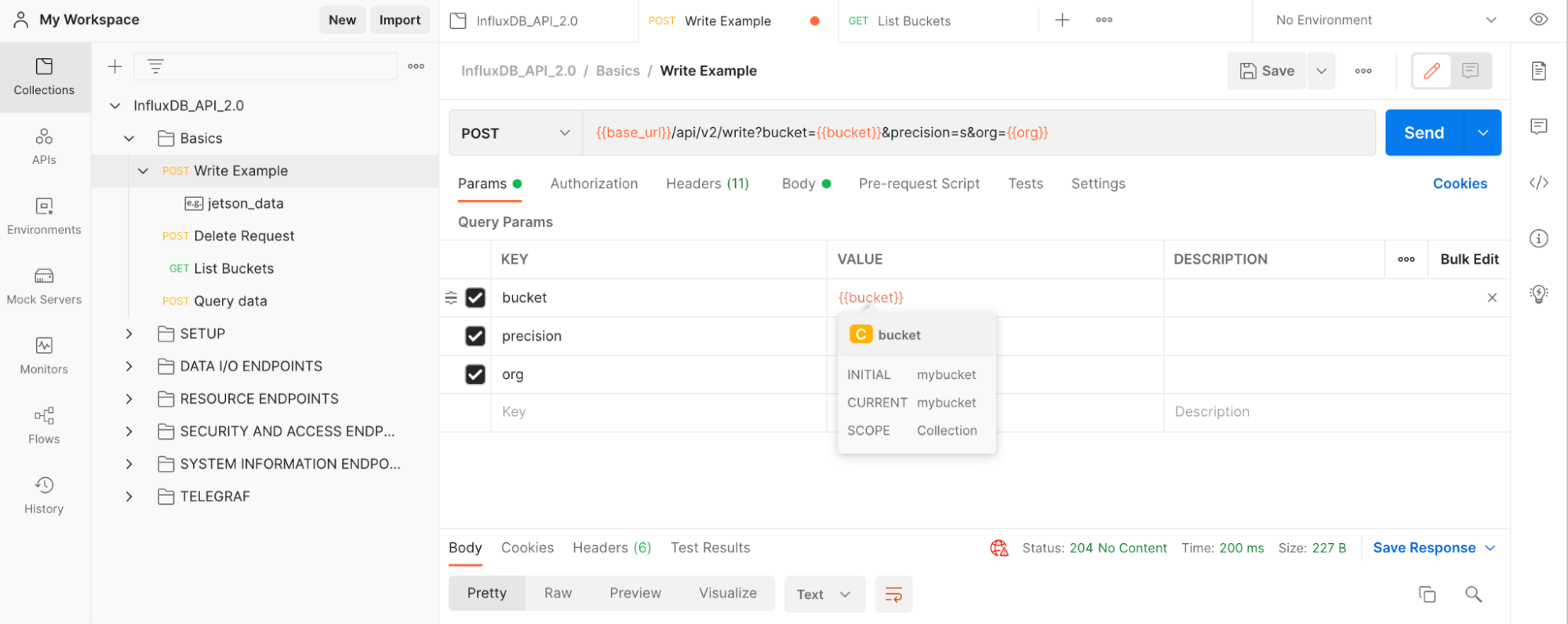Open the request more-actions ellipsis beside Save

point(1363,71)
